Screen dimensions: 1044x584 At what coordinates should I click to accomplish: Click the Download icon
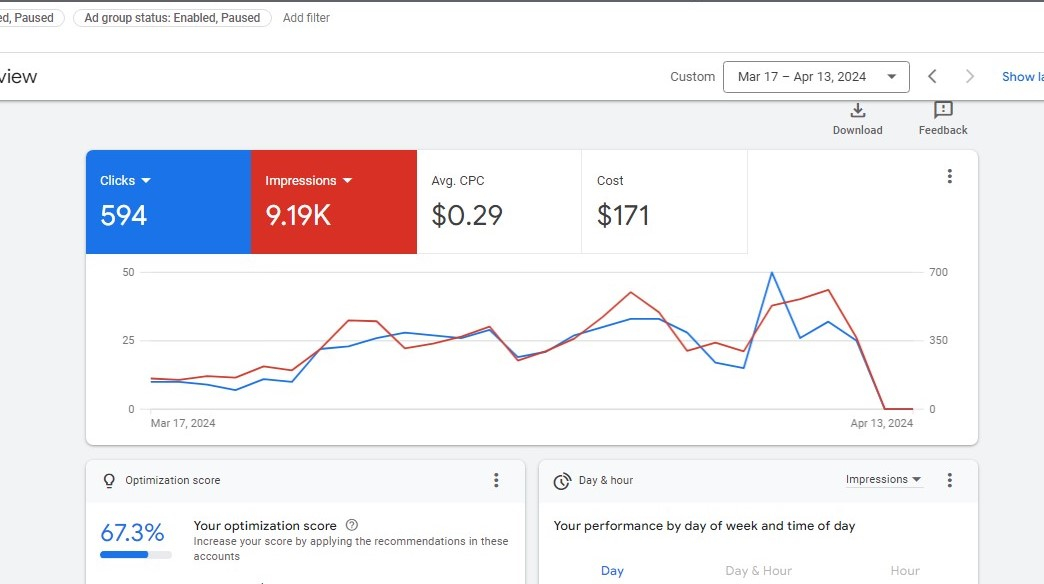coord(857,111)
